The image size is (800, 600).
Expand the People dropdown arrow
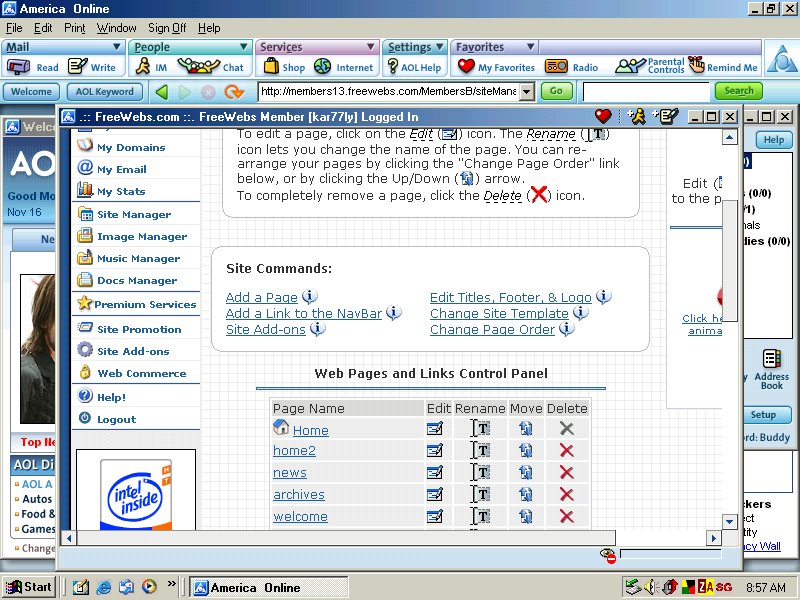[244, 47]
